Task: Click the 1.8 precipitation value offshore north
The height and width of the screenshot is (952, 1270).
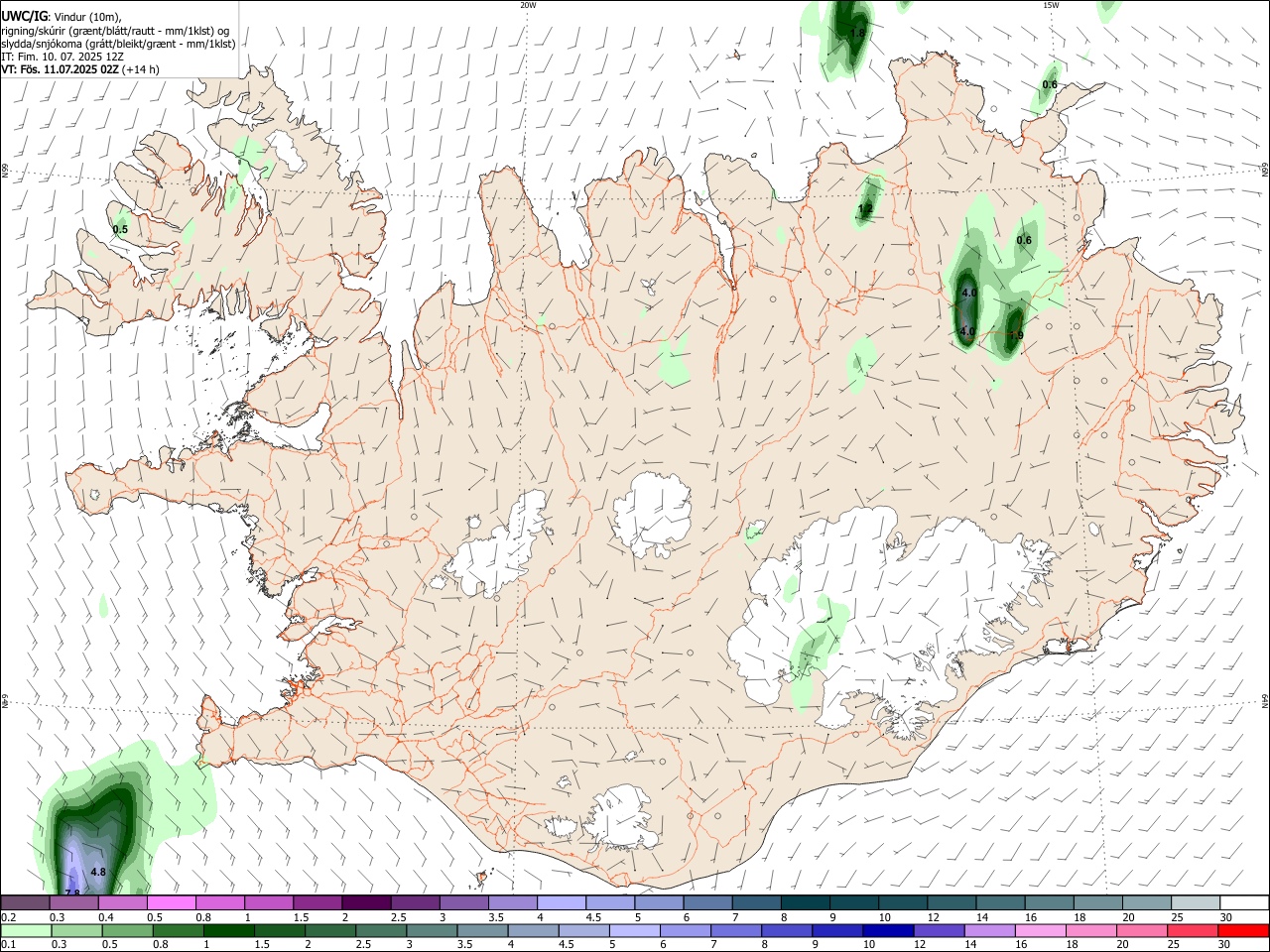Action: (858, 33)
